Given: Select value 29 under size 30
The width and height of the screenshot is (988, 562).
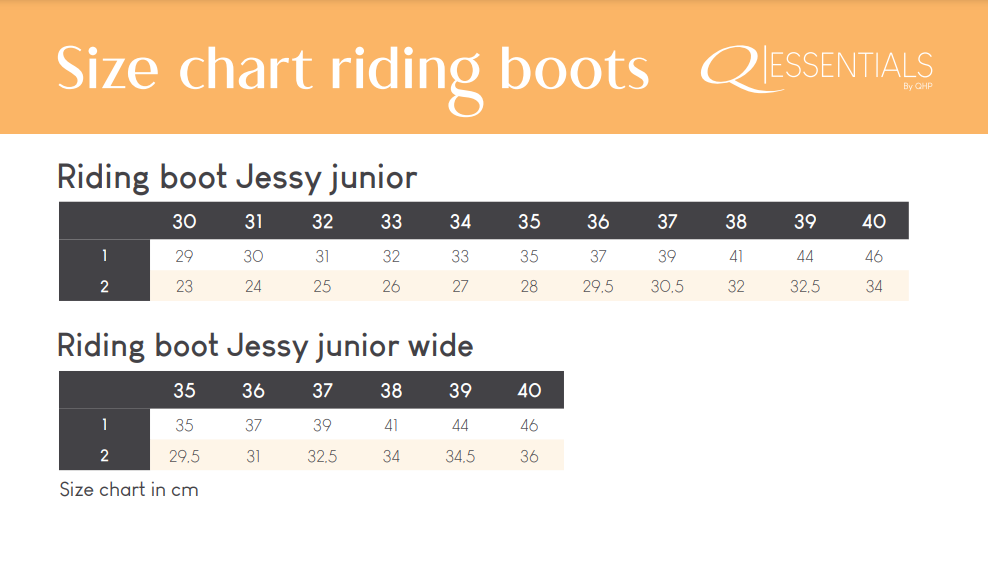Looking at the screenshot, I should [184, 256].
